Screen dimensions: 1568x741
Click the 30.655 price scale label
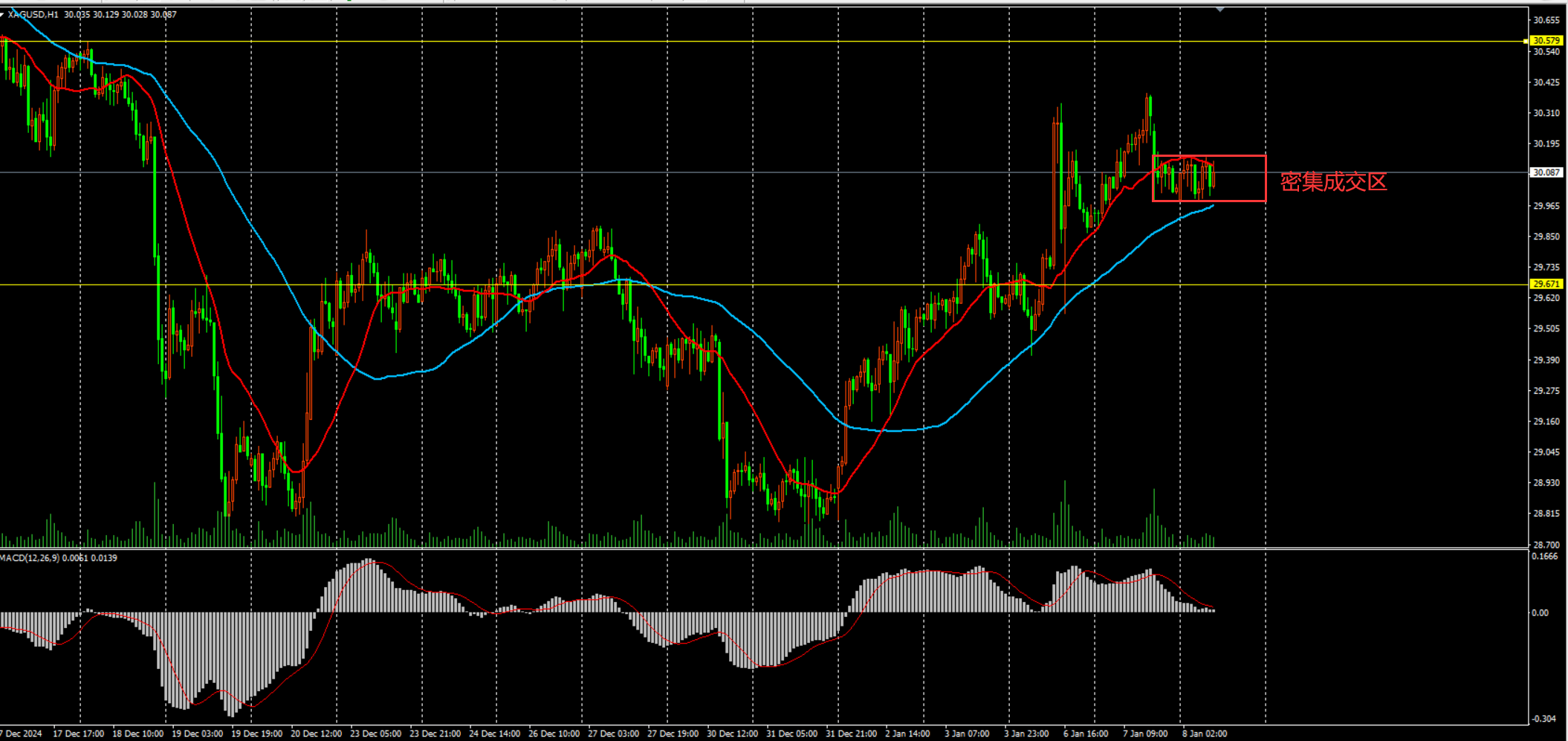tap(1546, 20)
